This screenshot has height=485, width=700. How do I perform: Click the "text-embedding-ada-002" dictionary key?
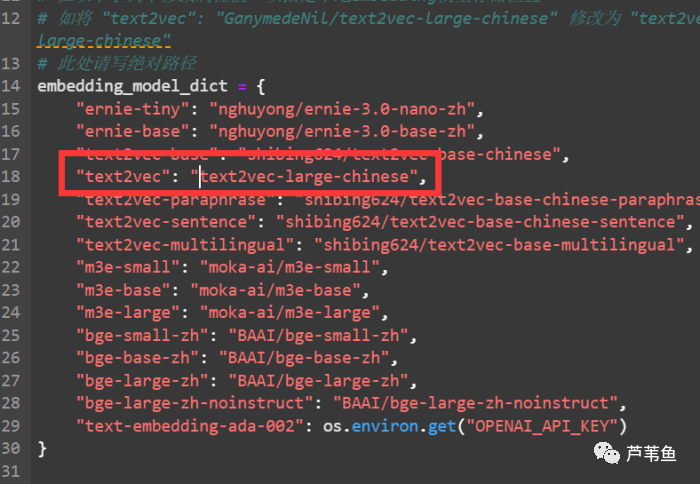(x=190, y=426)
